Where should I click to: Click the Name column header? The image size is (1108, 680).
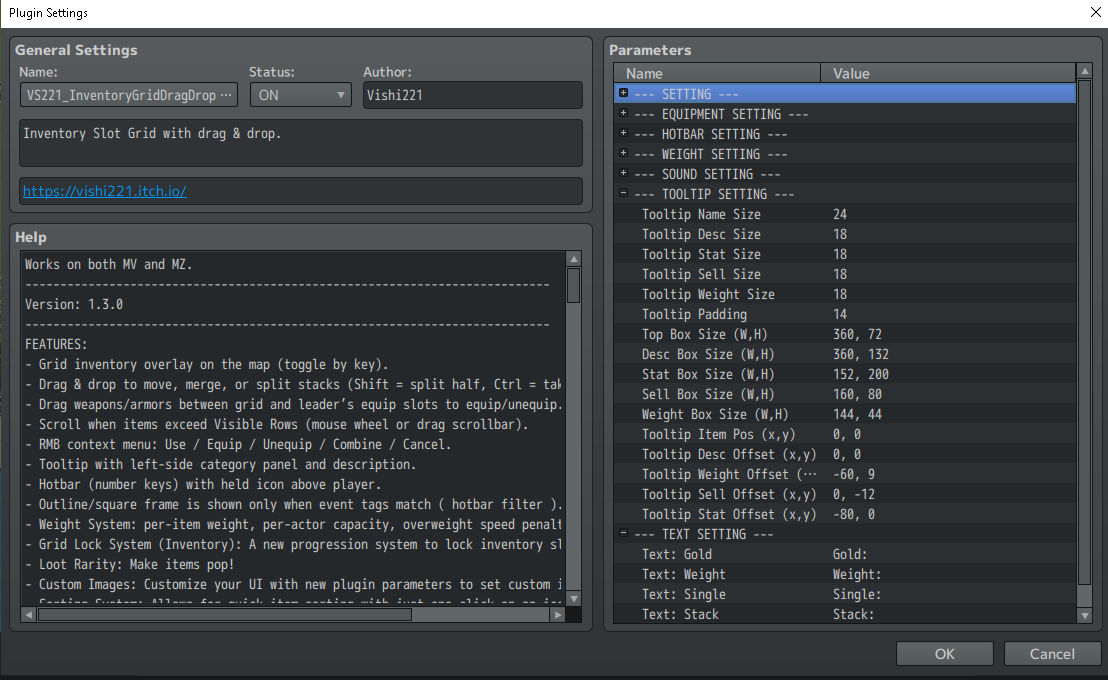pyautogui.click(x=717, y=74)
